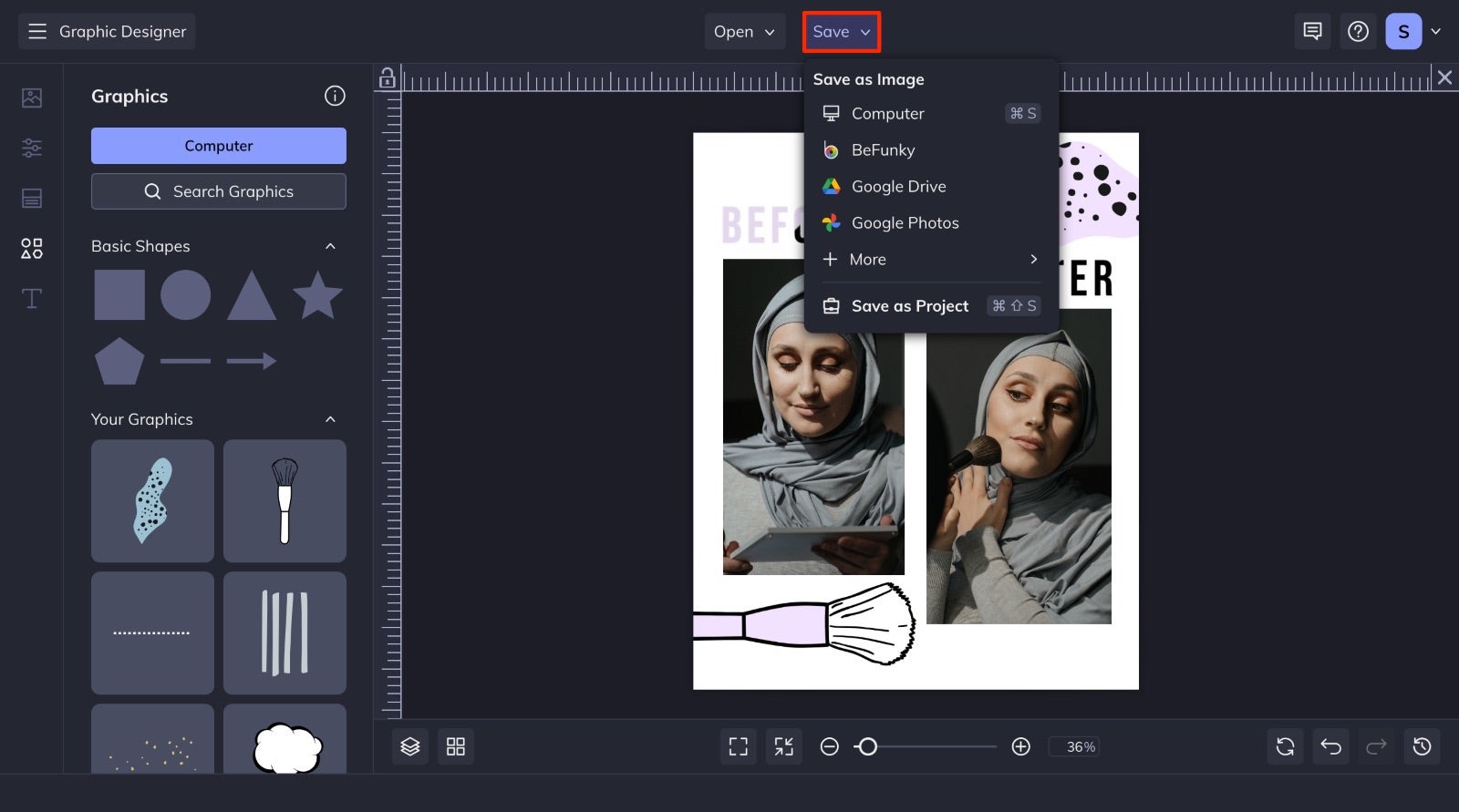
Task: Click the zoom slider handle
Action: pos(868,746)
